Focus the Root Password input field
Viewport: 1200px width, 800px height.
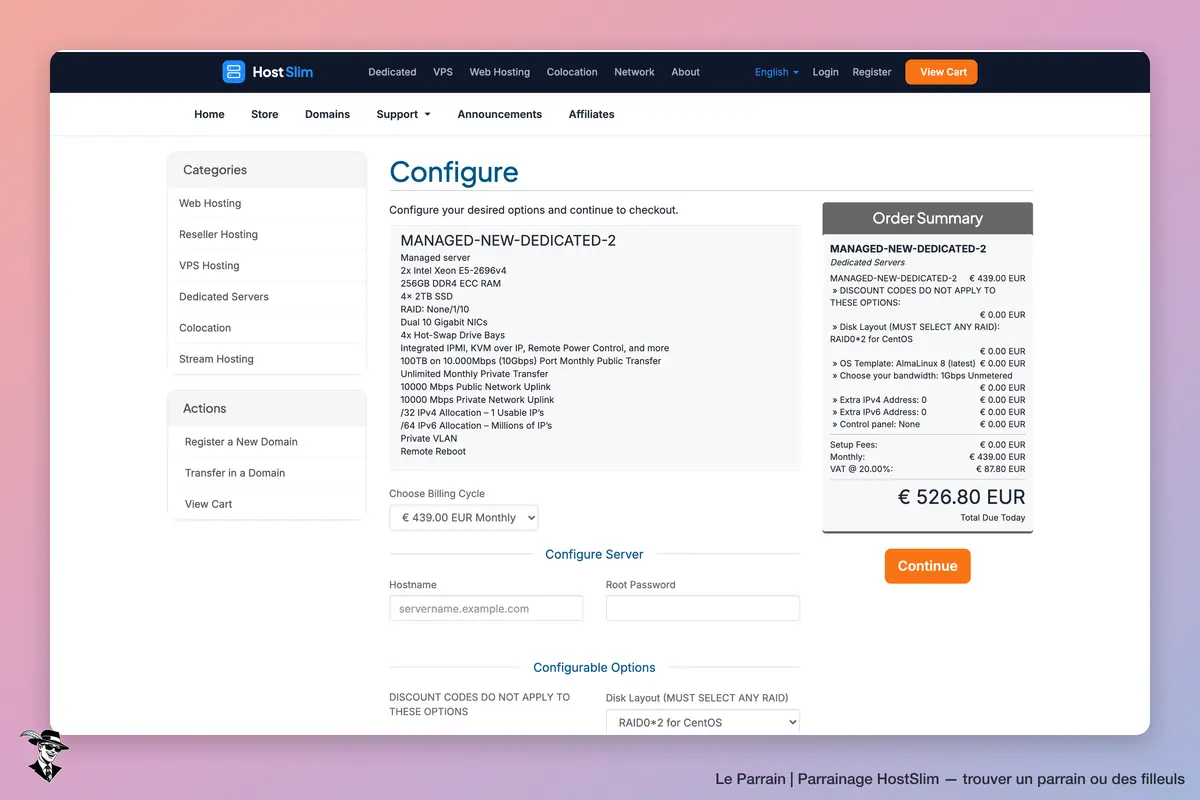click(703, 608)
